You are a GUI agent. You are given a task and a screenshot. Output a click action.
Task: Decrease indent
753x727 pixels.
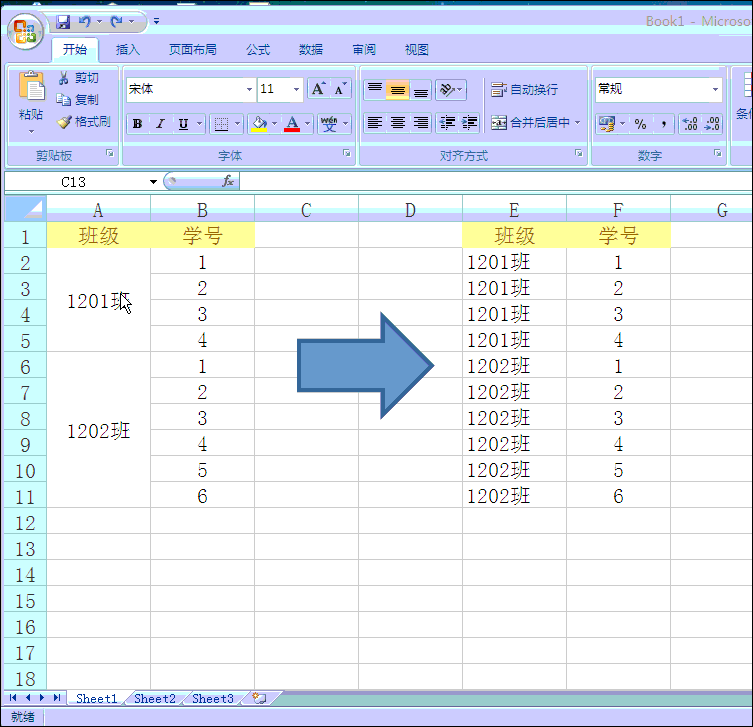tap(447, 123)
